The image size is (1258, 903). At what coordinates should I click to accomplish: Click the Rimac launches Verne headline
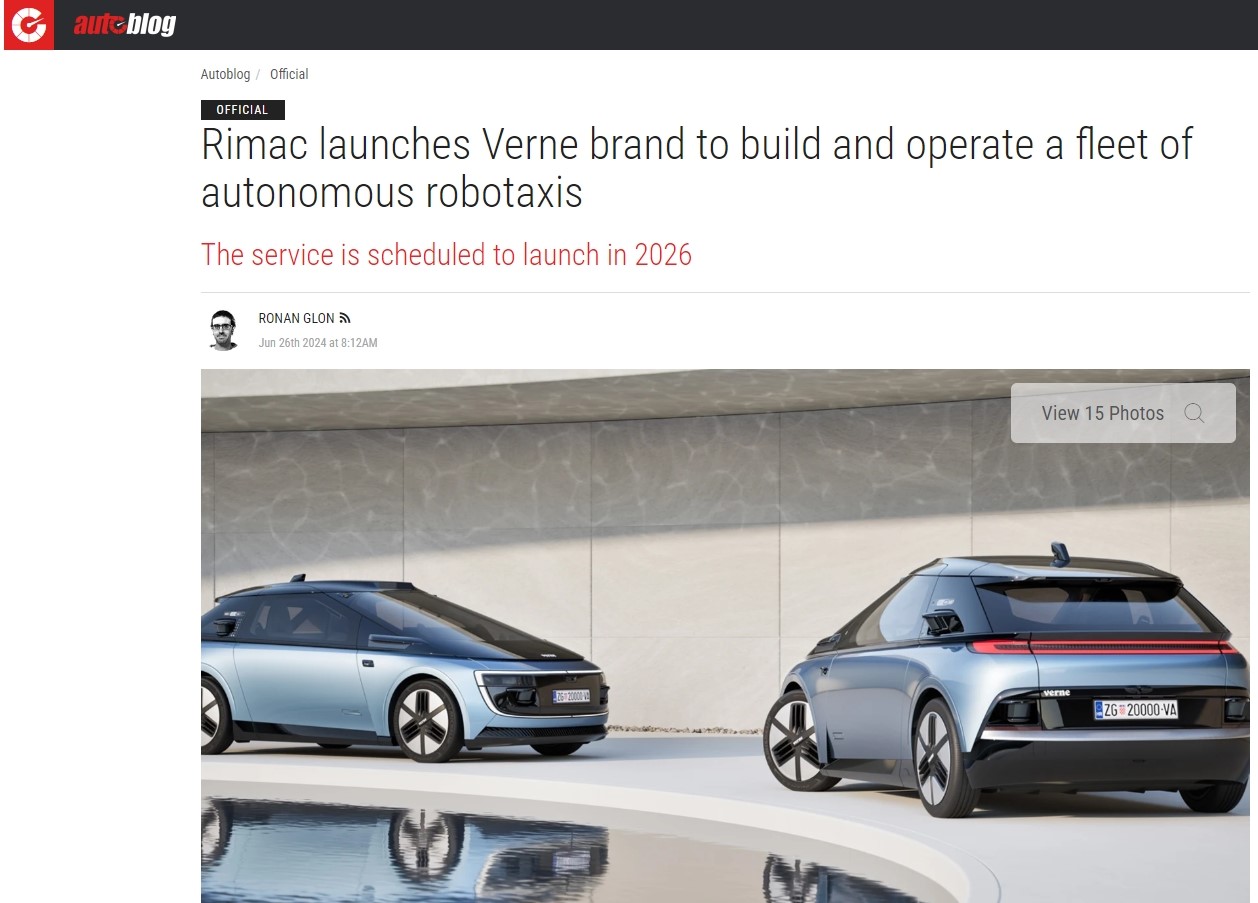pyautogui.click(x=697, y=168)
